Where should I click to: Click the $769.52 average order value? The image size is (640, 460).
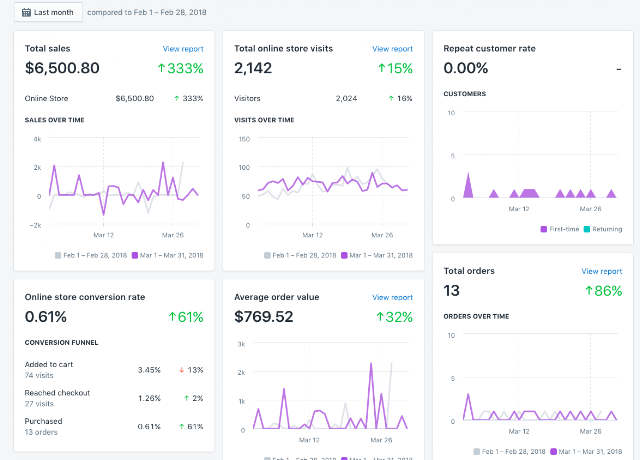point(264,317)
